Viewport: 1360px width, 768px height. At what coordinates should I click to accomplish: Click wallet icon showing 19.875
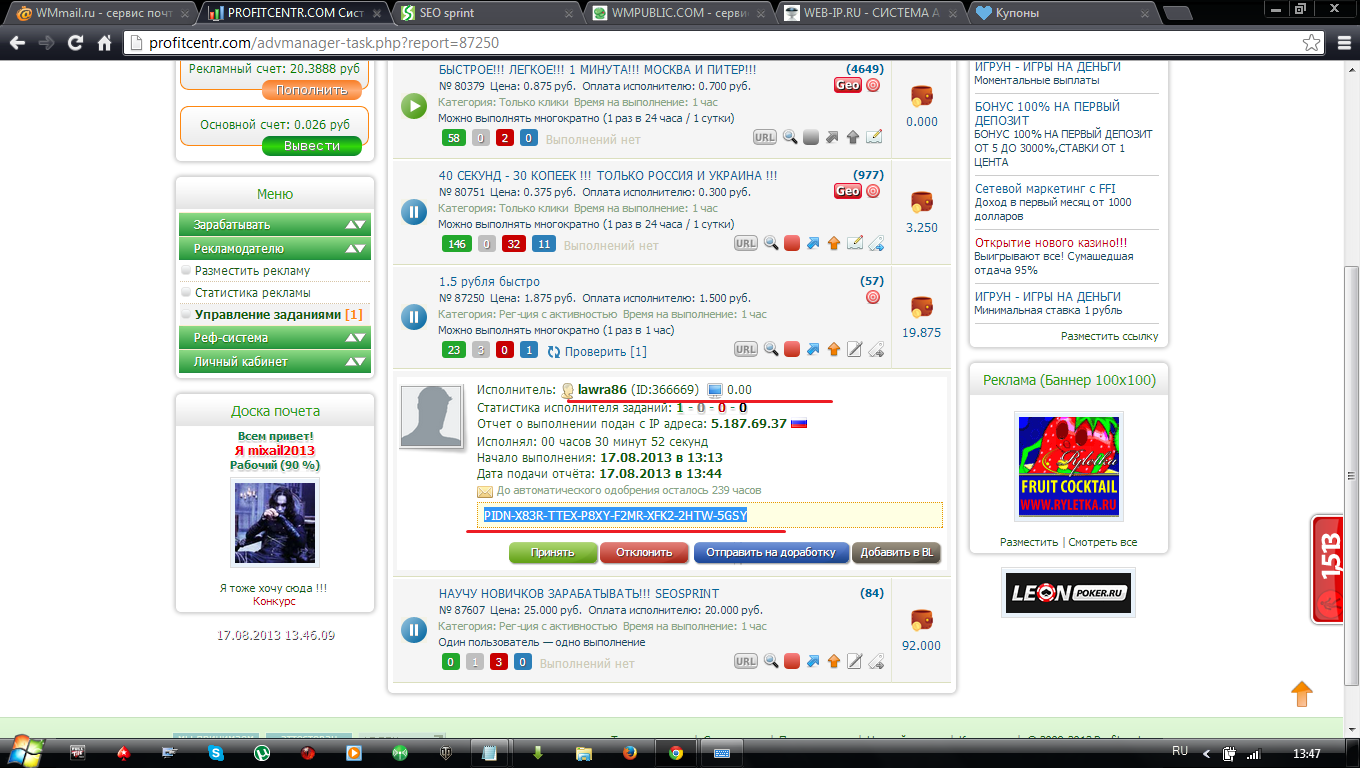(x=921, y=306)
